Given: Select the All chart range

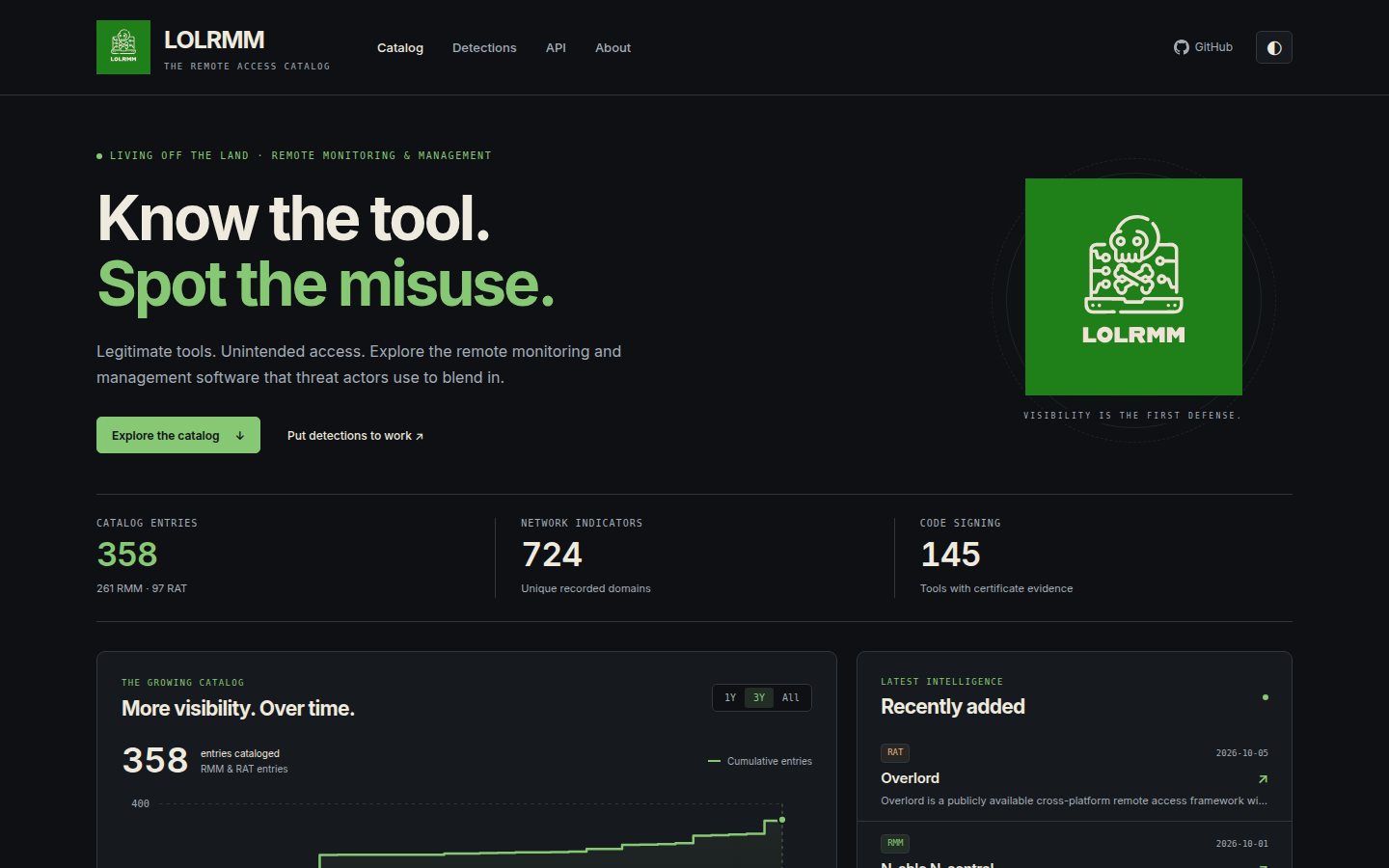Looking at the screenshot, I should 791,697.
